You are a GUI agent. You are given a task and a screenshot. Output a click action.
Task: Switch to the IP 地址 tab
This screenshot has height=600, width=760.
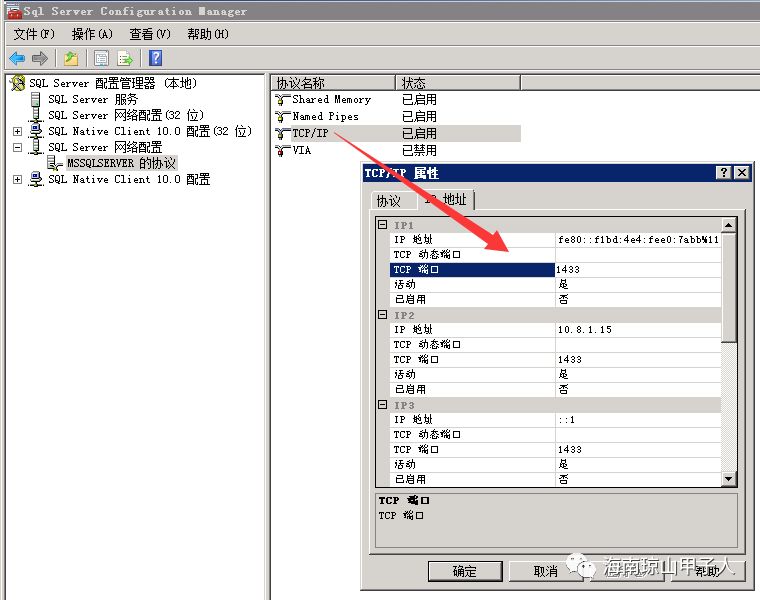[x=446, y=199]
